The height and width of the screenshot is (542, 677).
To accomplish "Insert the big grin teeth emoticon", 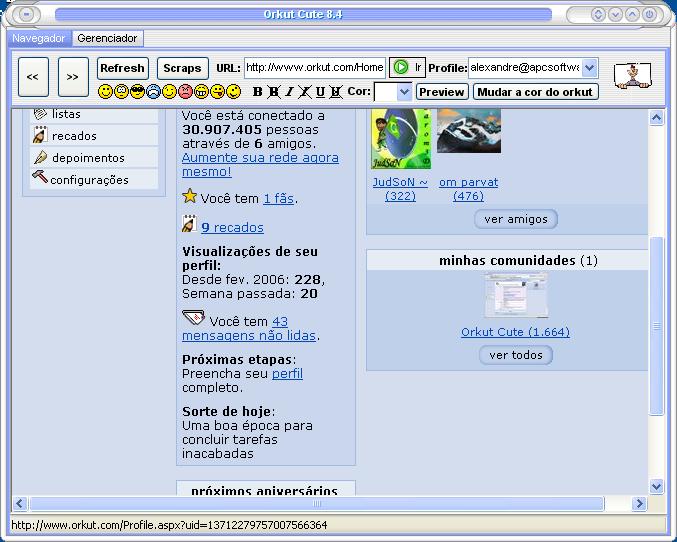I will click(201, 92).
